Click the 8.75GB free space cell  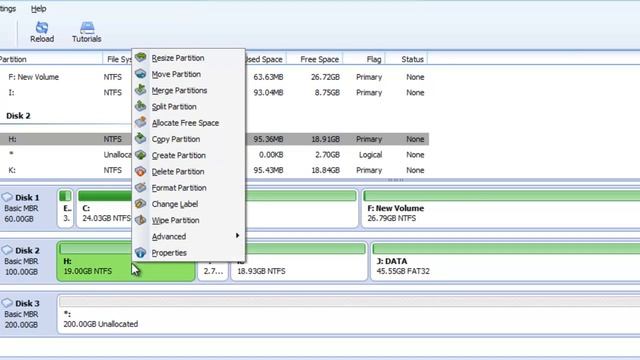tap(327, 93)
